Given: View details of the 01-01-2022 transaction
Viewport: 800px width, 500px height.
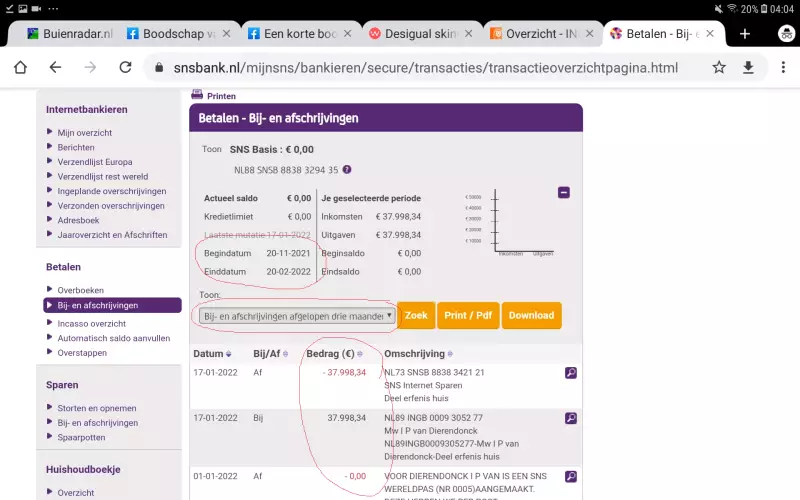Looking at the screenshot, I should tap(571, 477).
